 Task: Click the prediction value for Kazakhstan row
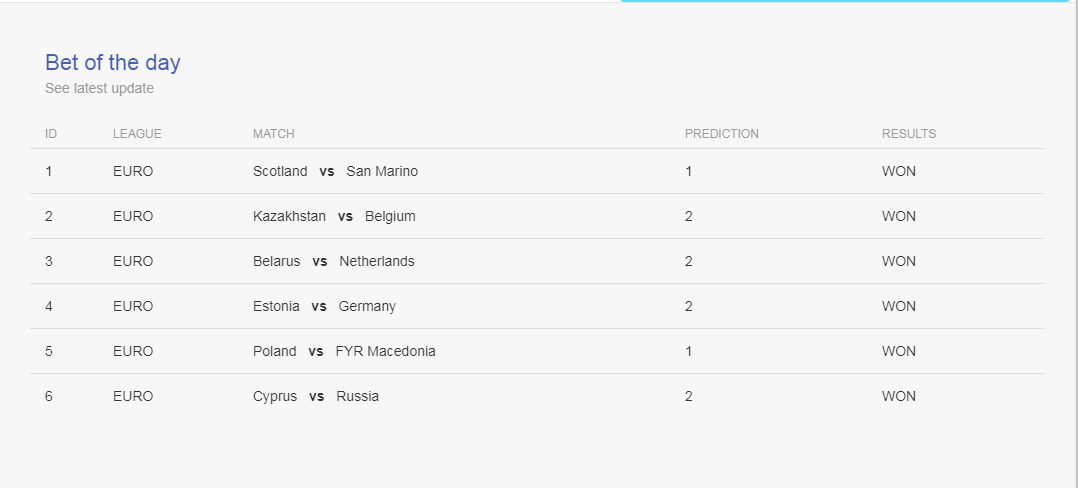tap(689, 216)
